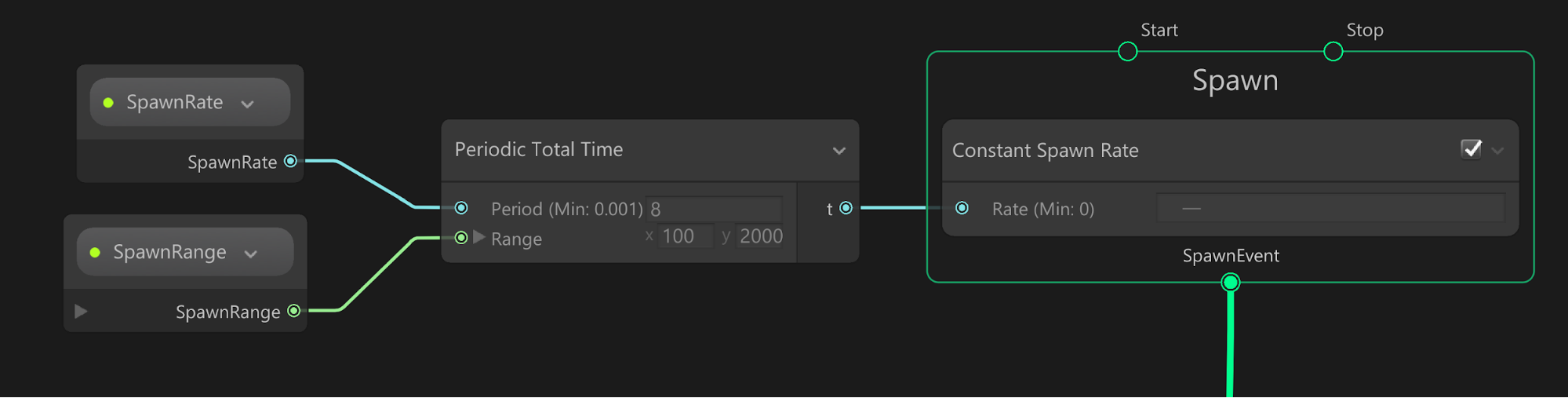This screenshot has height=398, width=1568.
Task: Click the Range x value field
Action: tap(685, 236)
